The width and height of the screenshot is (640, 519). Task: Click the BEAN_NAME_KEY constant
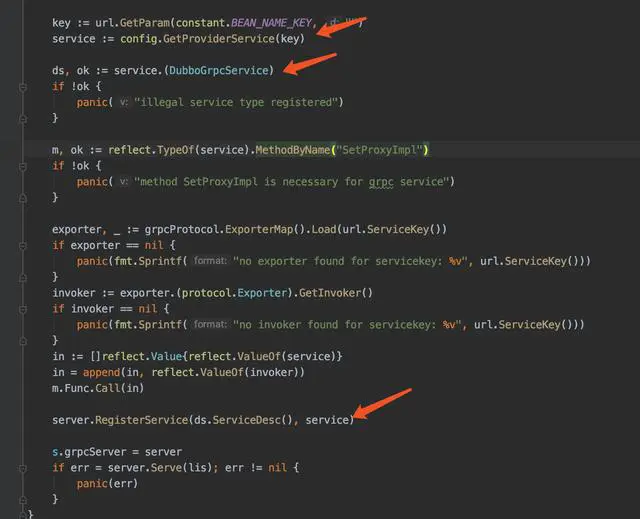271,23
